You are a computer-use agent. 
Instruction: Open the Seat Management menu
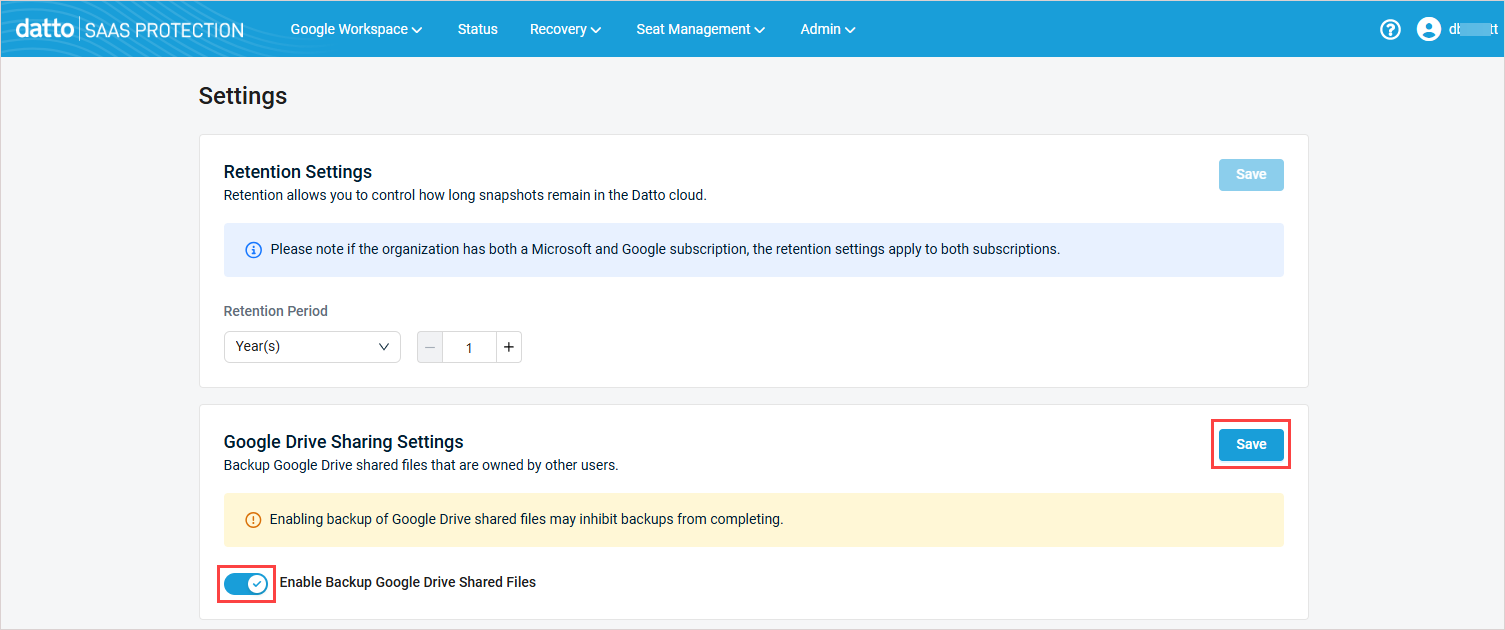tap(700, 29)
